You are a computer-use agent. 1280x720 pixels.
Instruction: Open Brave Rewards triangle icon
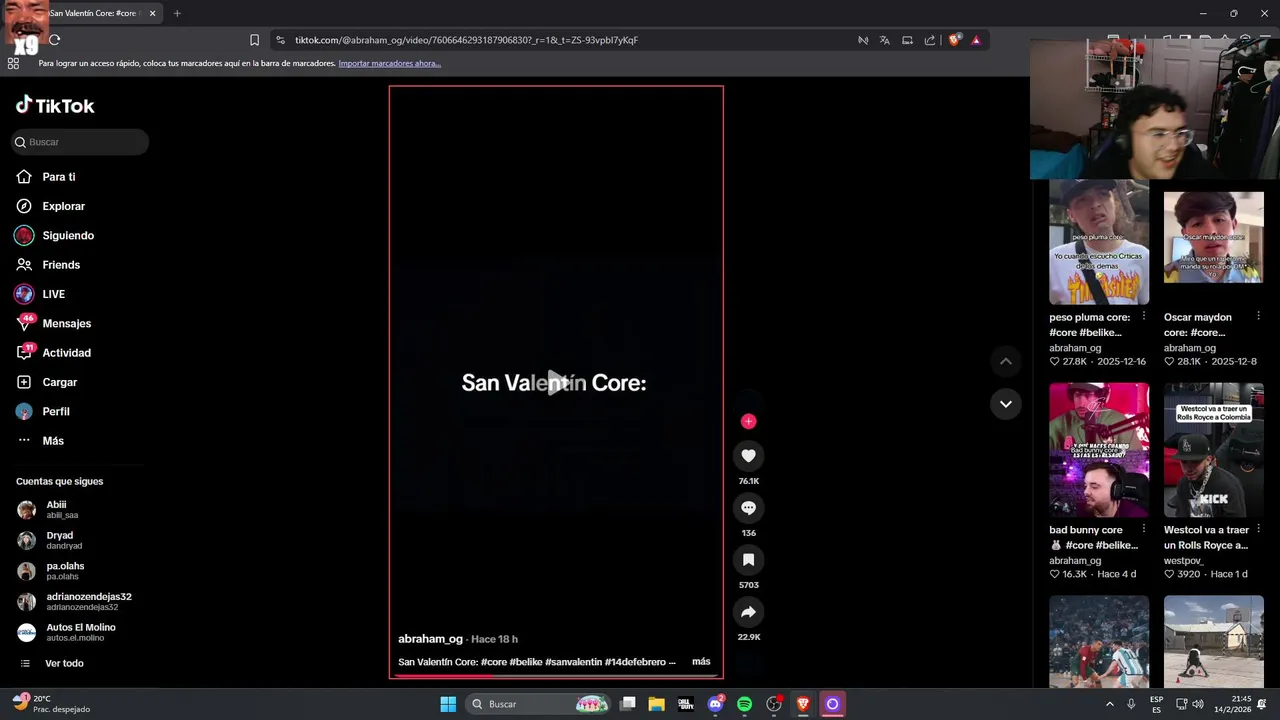pyautogui.click(x=976, y=40)
